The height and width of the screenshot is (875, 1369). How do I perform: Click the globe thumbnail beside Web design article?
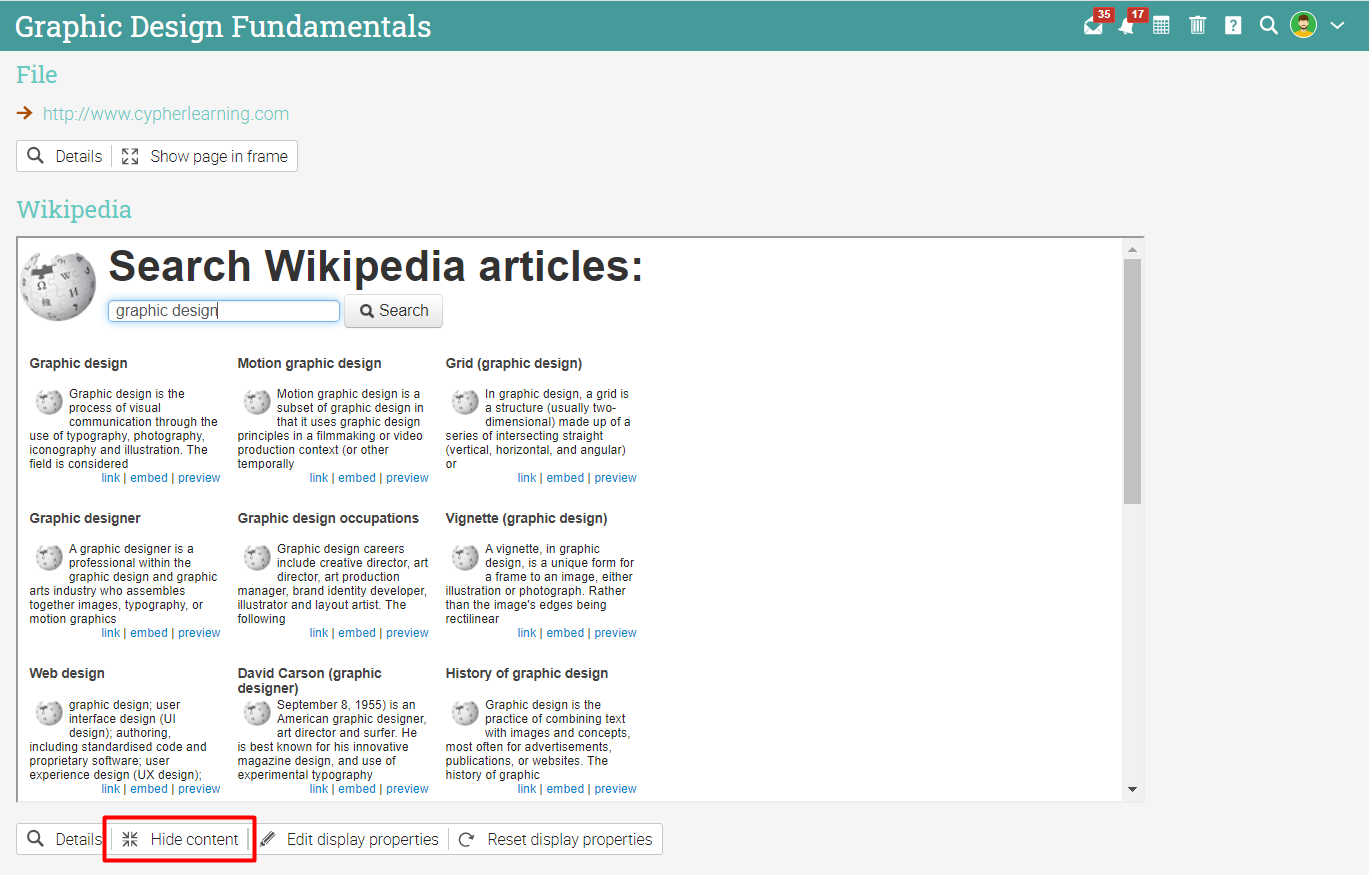pos(49,713)
